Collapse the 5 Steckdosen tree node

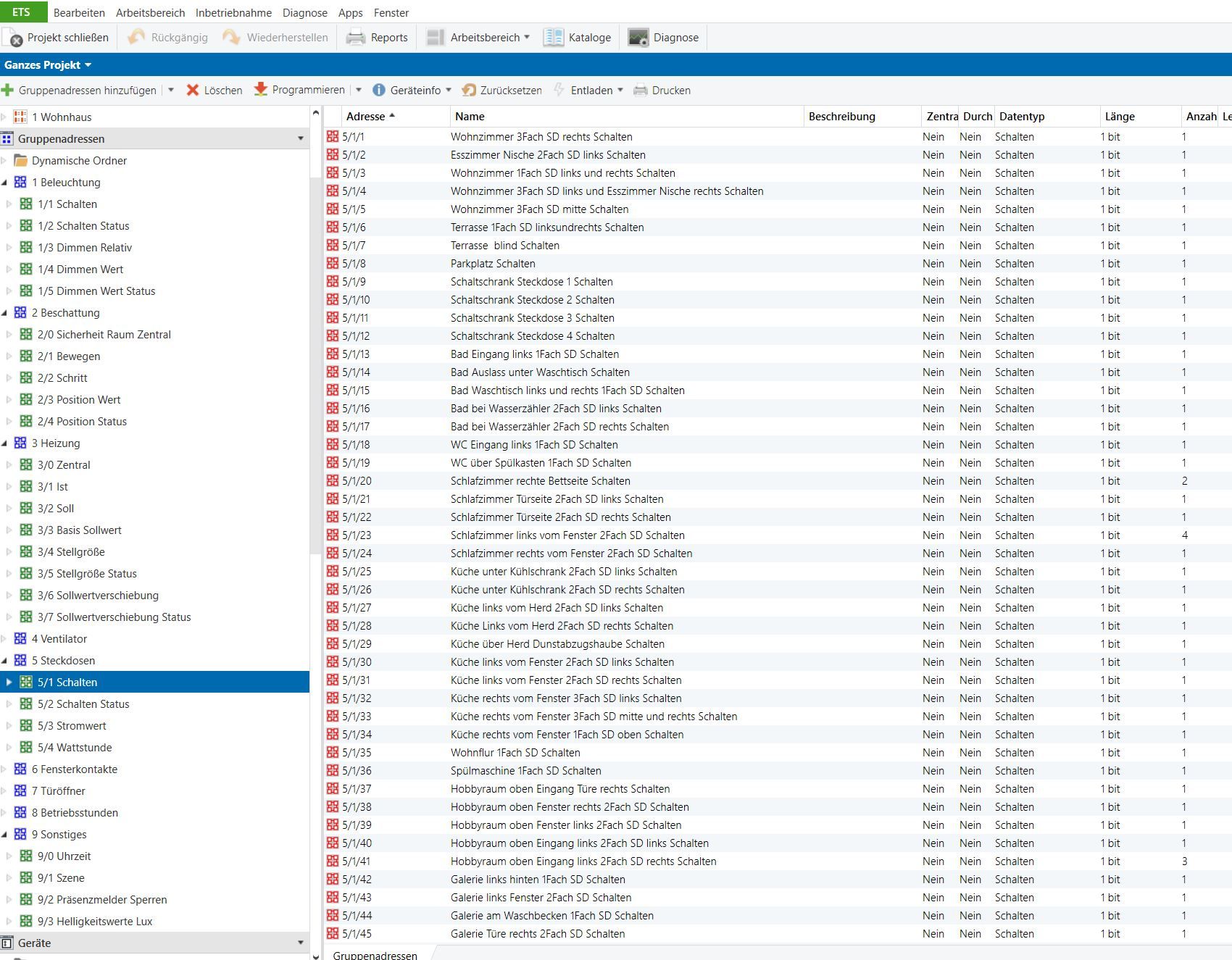pos(5,661)
